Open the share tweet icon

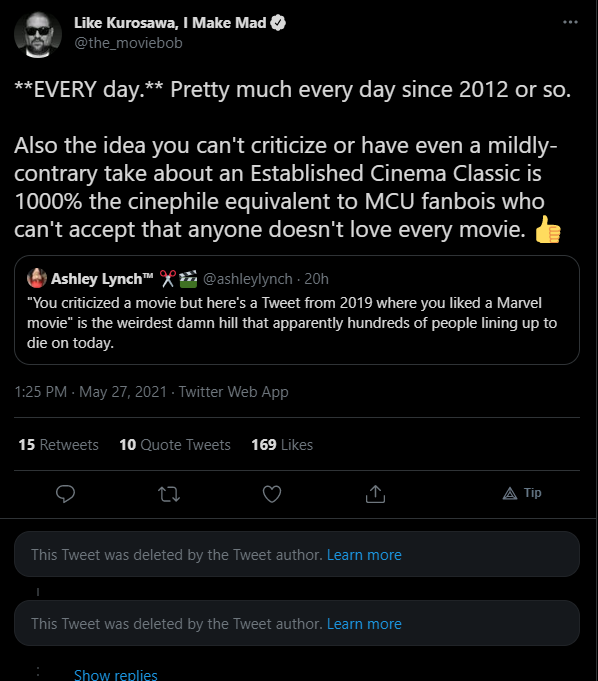click(375, 494)
